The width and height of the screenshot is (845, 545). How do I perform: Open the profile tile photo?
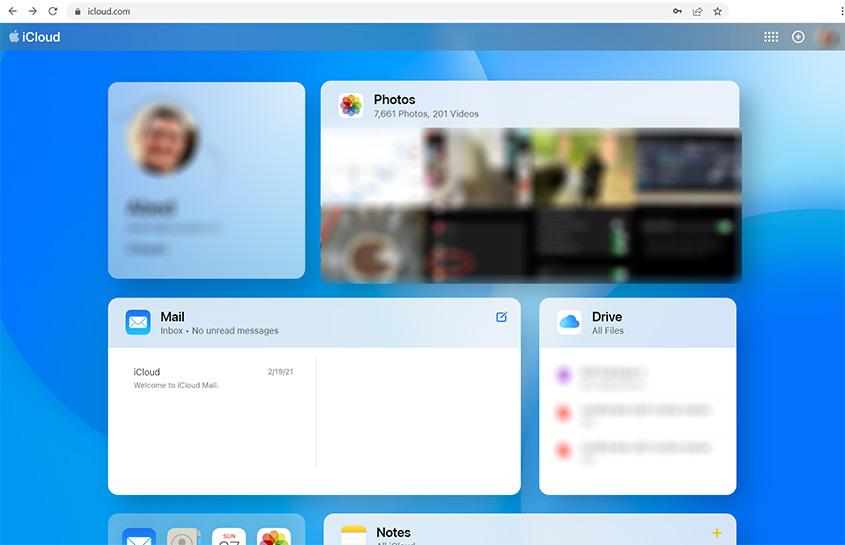point(163,139)
